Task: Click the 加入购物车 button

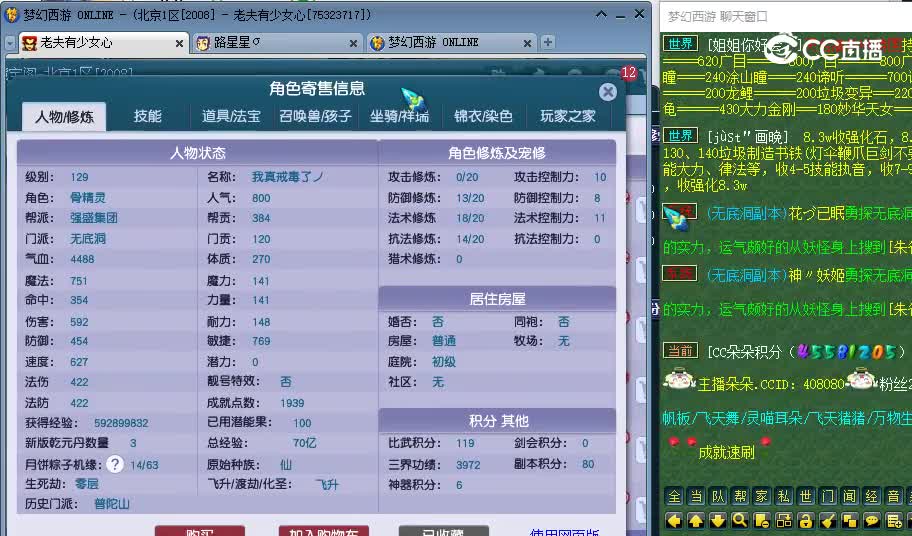Action: tap(323, 531)
